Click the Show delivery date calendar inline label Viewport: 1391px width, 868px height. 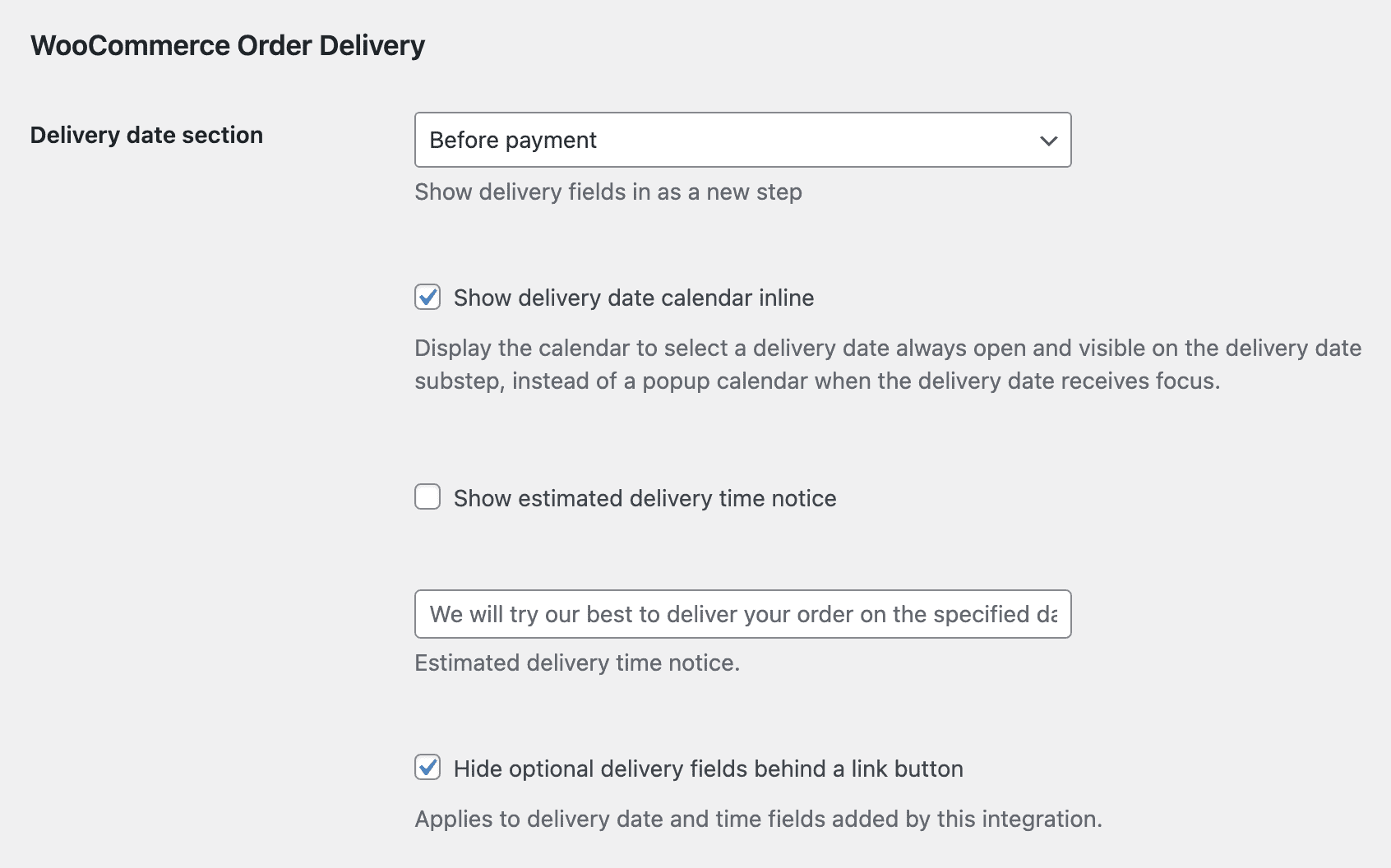pos(633,298)
